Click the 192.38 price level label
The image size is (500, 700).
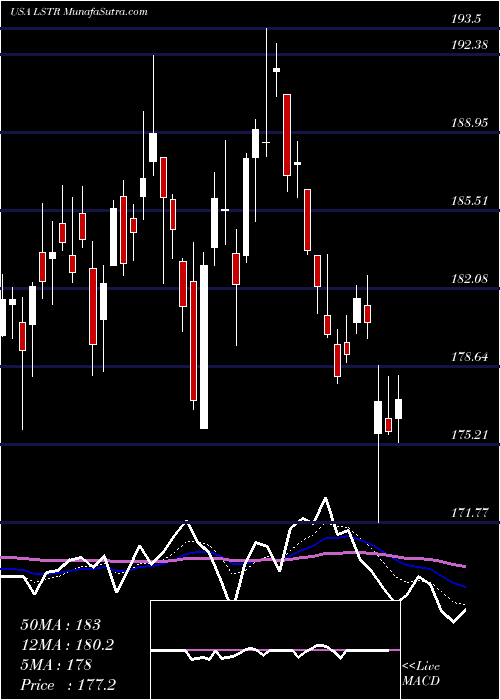coord(470,45)
